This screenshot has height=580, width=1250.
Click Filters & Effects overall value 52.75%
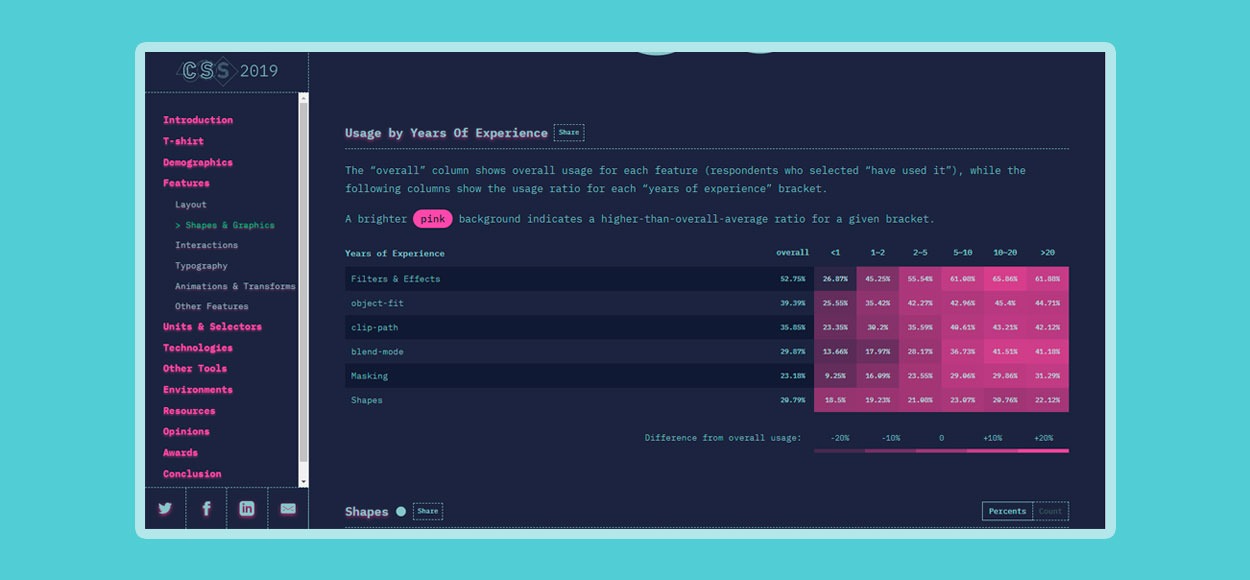(x=793, y=279)
